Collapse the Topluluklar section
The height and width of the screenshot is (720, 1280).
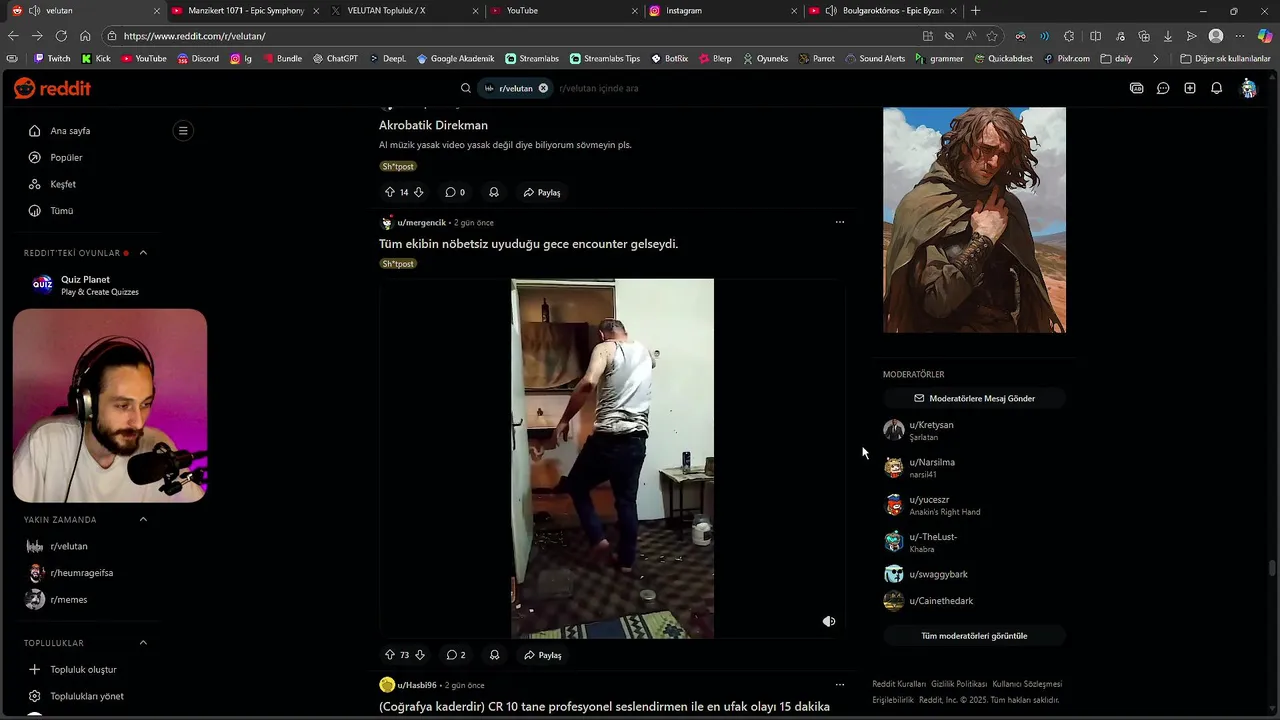(x=143, y=643)
